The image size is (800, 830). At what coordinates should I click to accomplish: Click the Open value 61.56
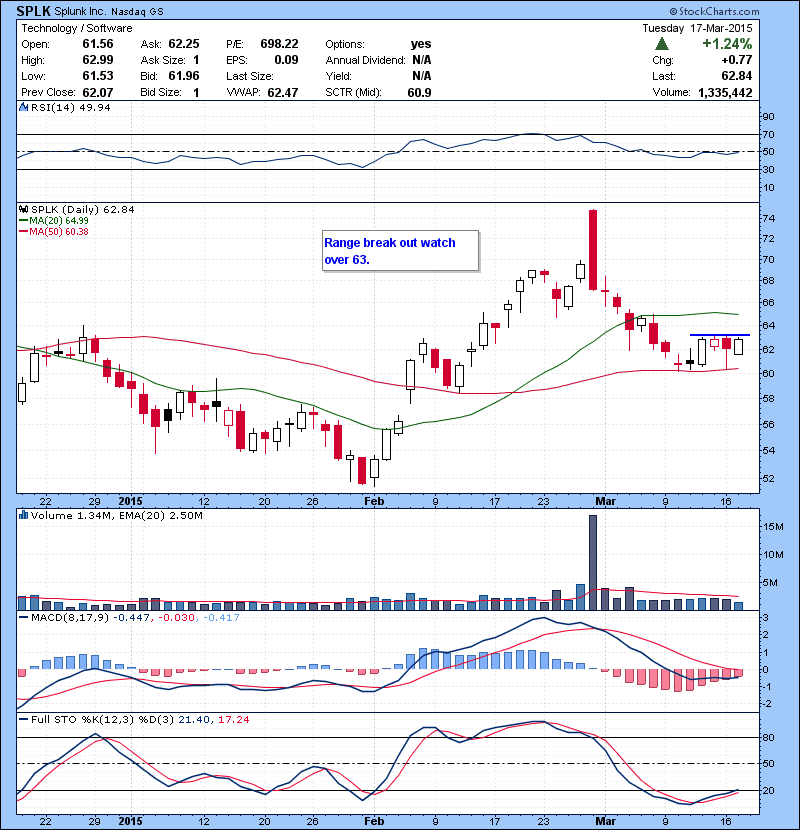98,44
